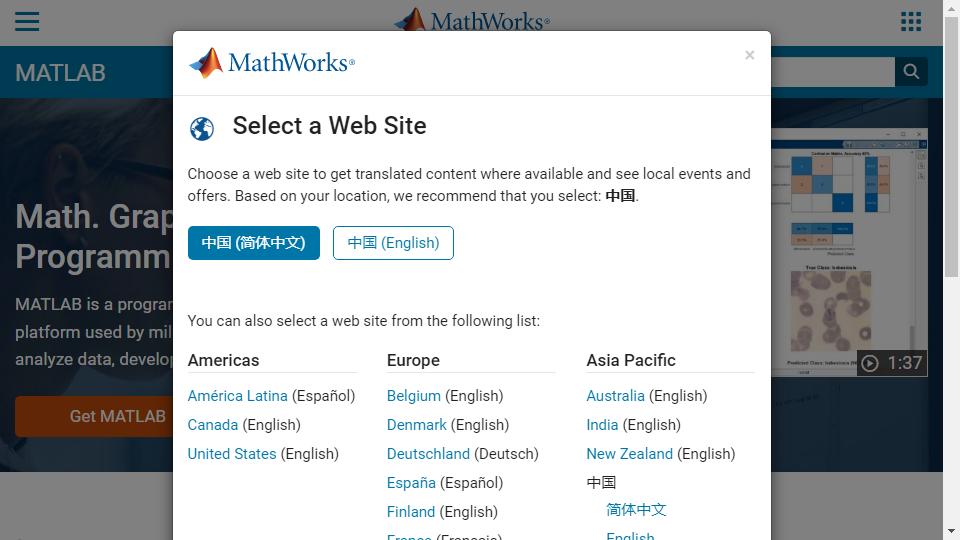
Task: Select the Canada site link
Action: (213, 425)
